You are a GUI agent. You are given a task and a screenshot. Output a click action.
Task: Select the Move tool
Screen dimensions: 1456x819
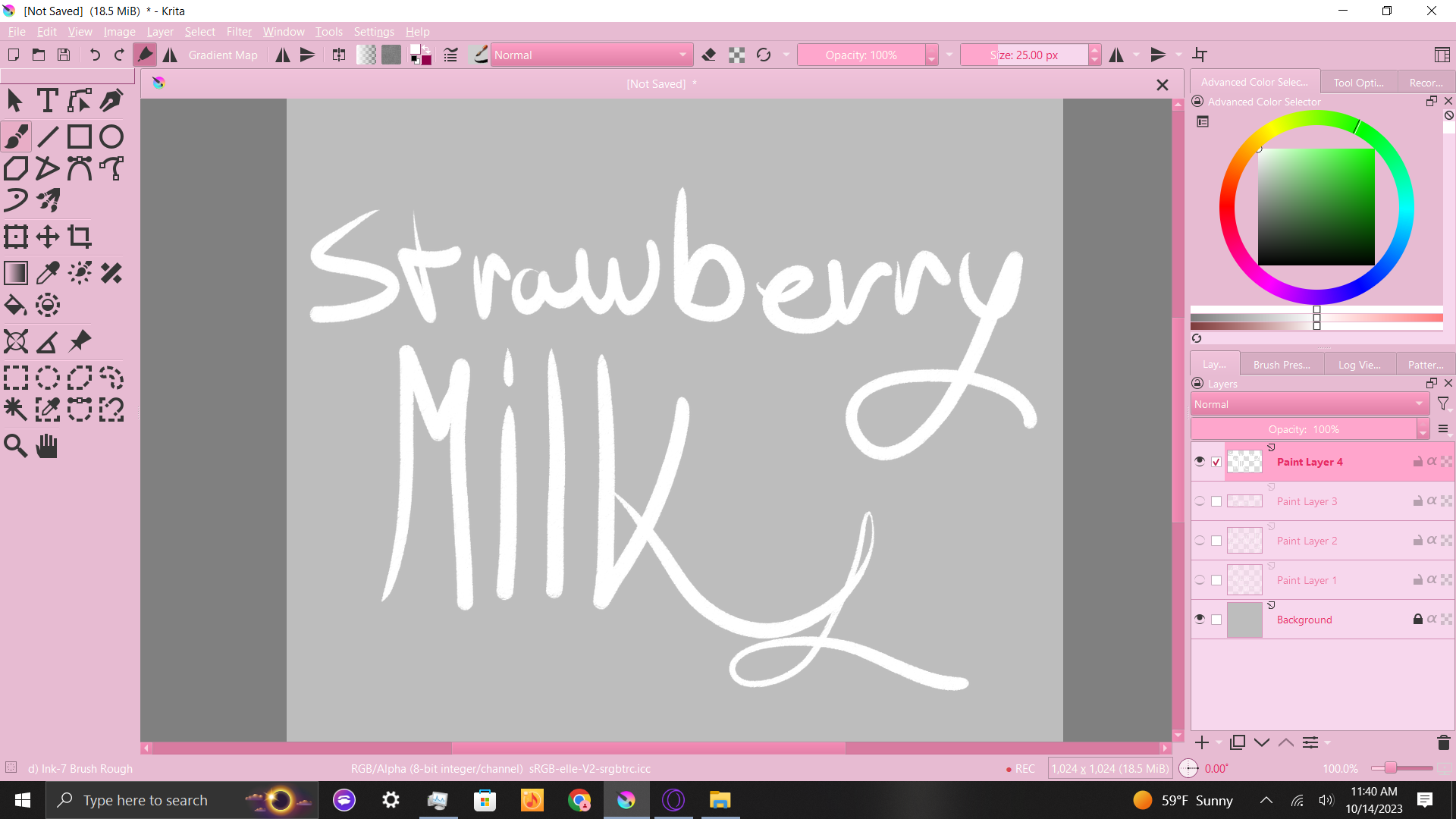pos(48,237)
